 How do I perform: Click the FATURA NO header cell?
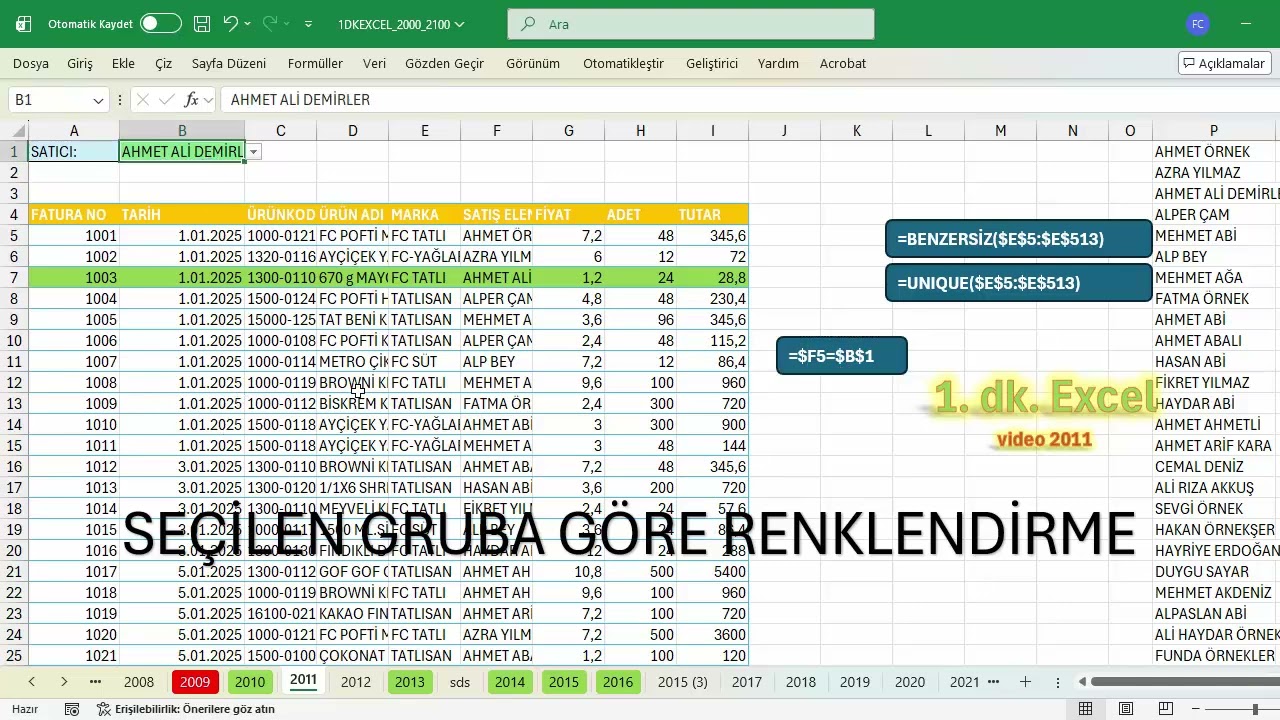coord(73,215)
